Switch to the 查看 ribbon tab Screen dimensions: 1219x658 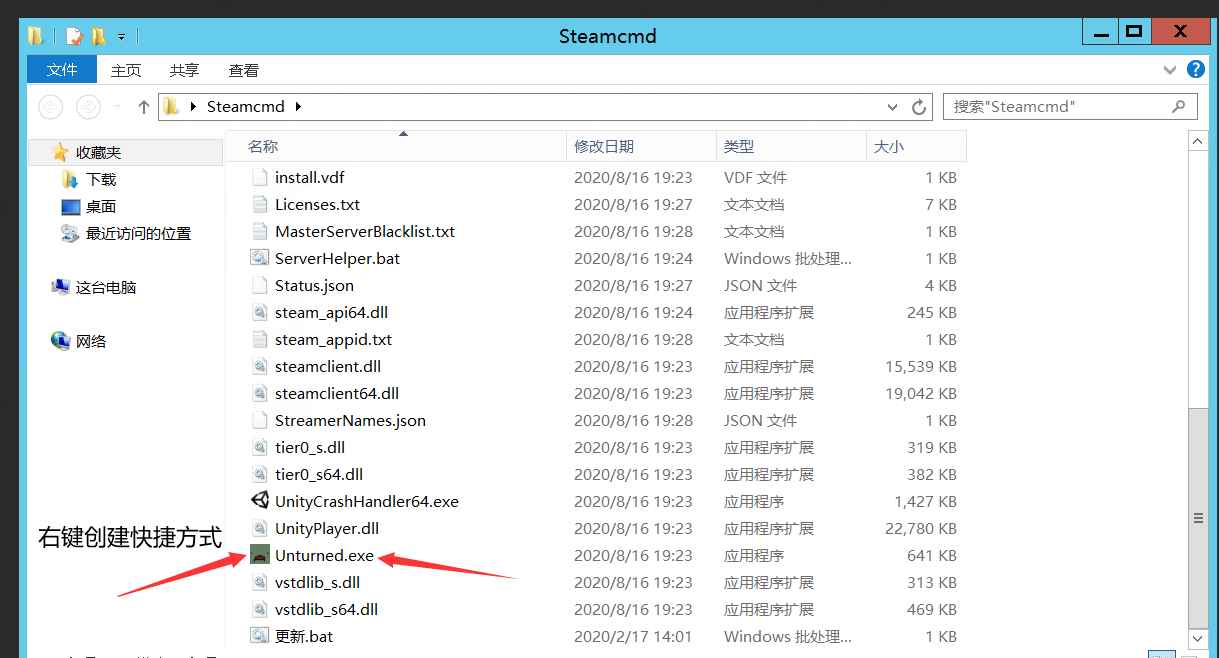243,70
